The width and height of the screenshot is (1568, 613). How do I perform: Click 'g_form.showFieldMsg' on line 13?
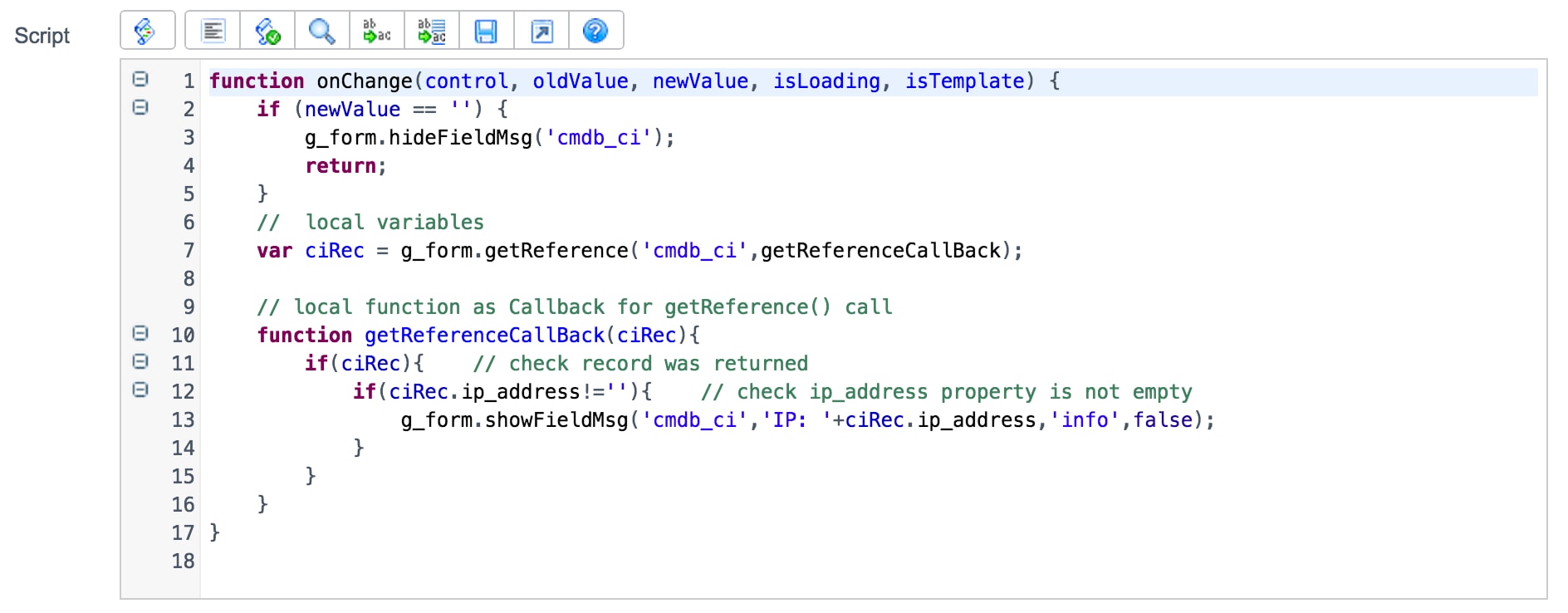coord(515,419)
